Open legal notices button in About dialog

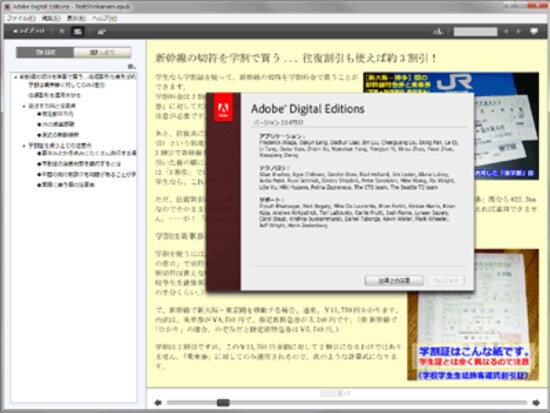(394, 280)
